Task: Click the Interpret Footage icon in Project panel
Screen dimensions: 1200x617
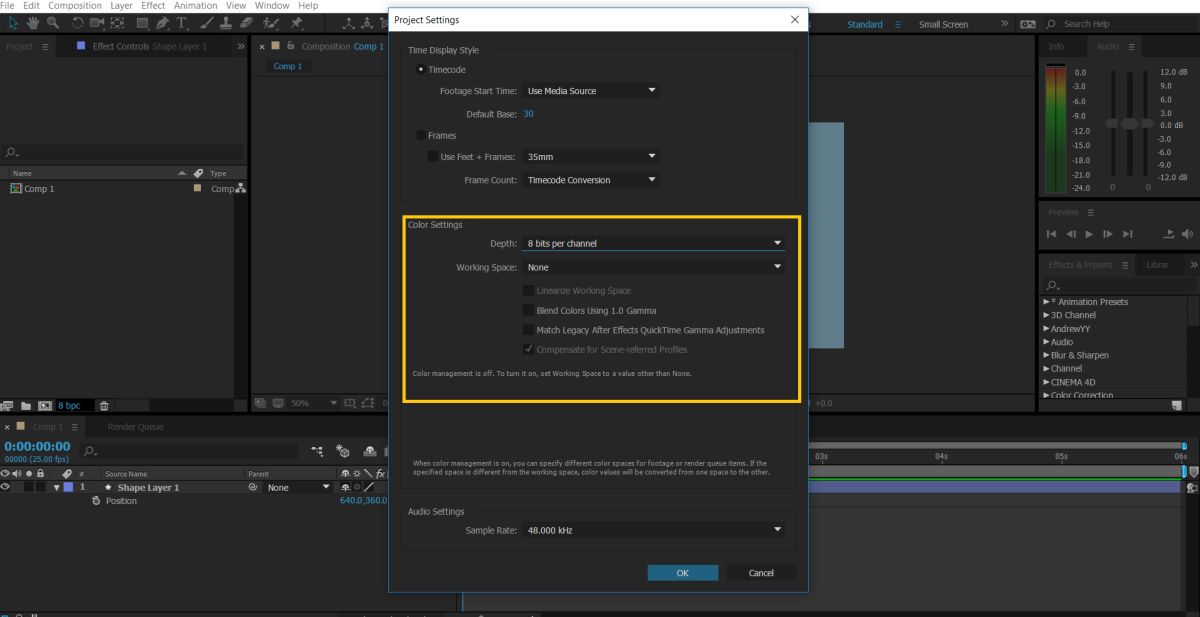Action: point(7,406)
